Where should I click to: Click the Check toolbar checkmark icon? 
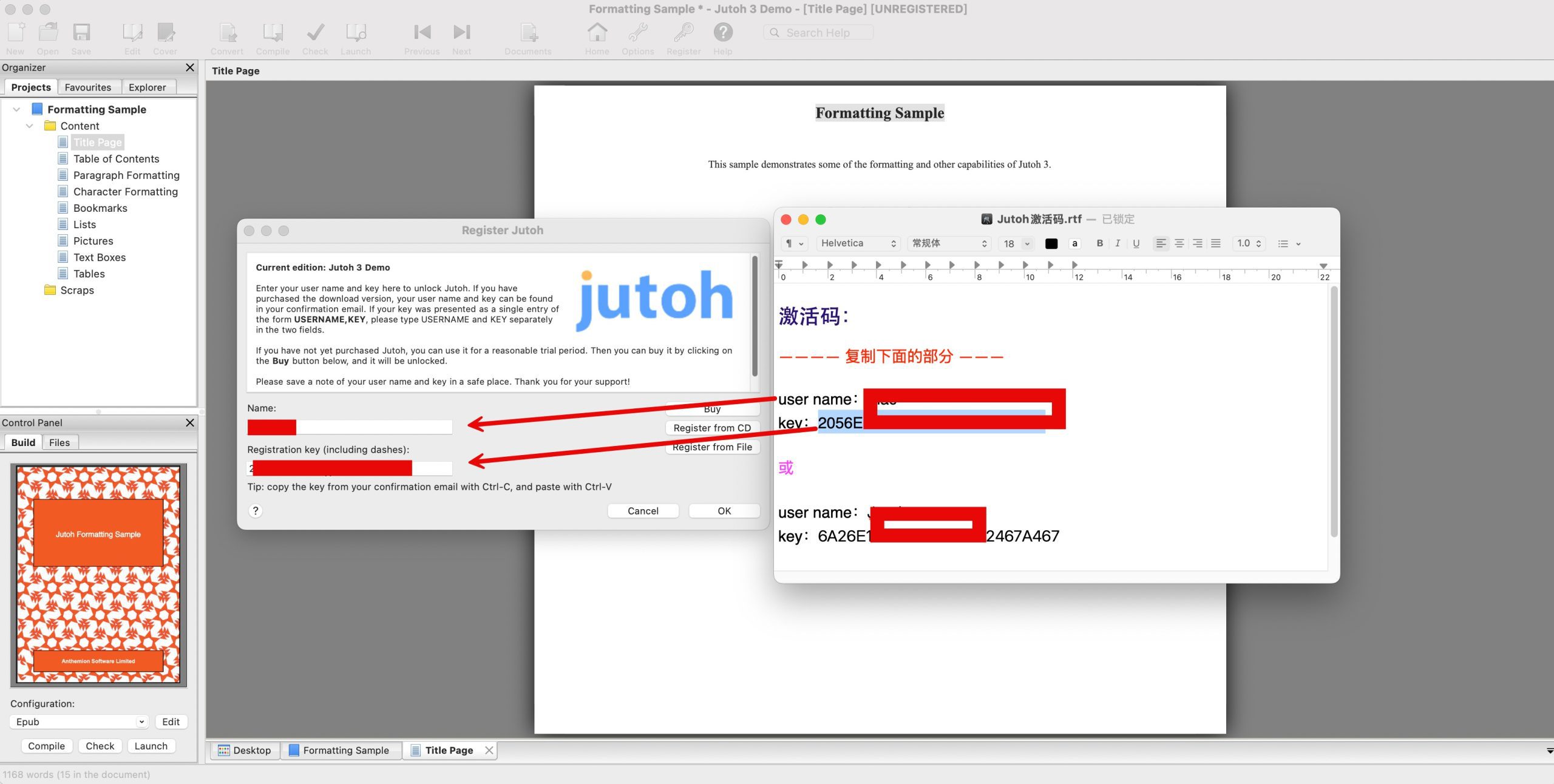[x=315, y=33]
